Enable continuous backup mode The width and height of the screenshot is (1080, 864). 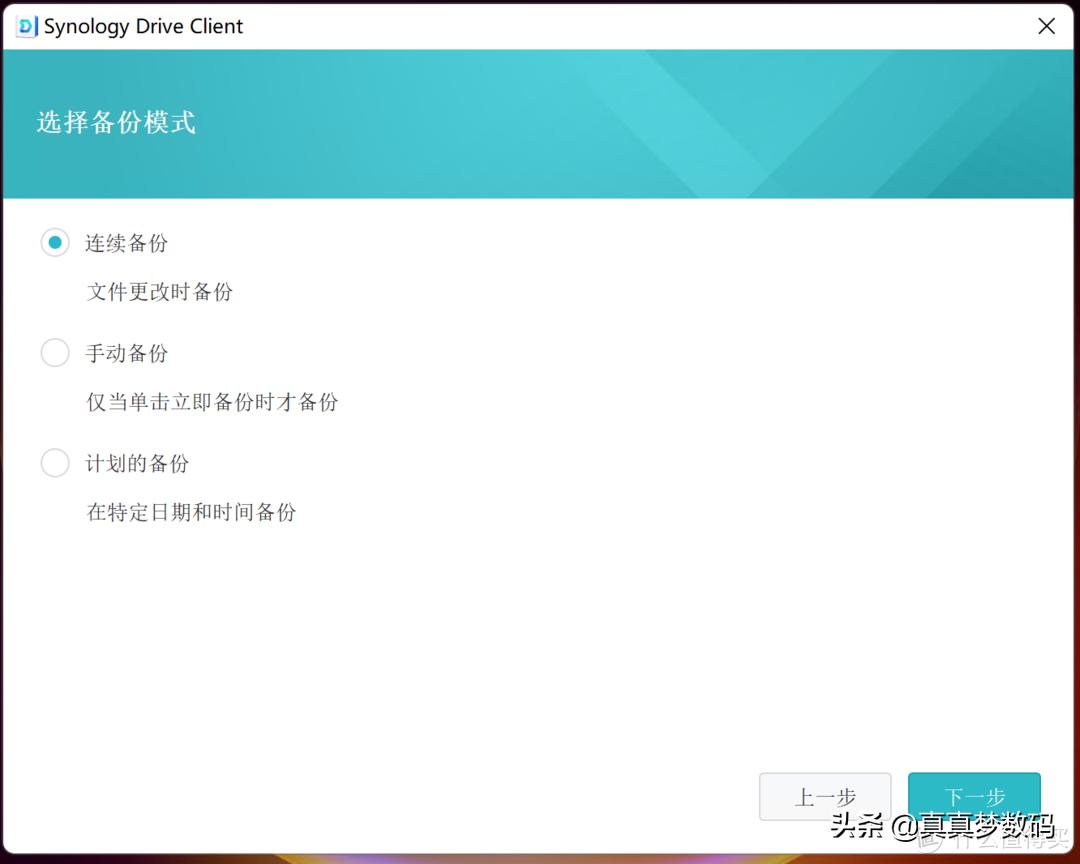[55, 242]
